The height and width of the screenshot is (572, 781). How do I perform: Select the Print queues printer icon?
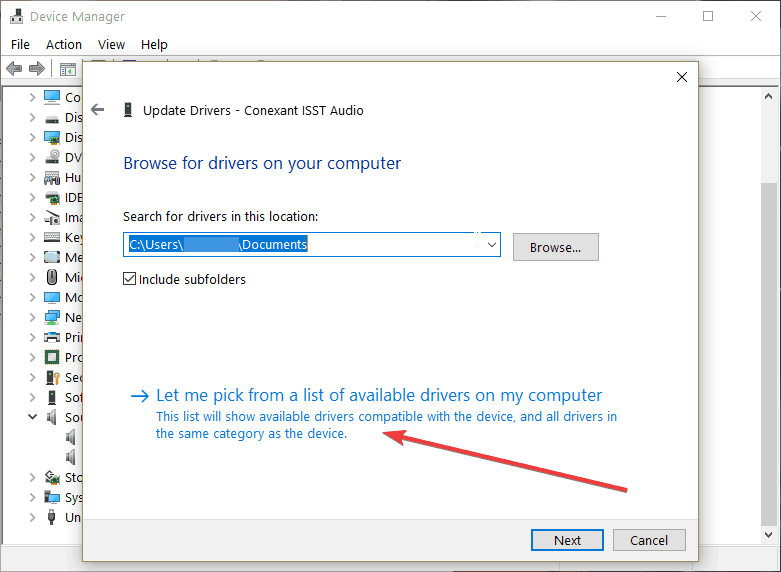coord(52,337)
